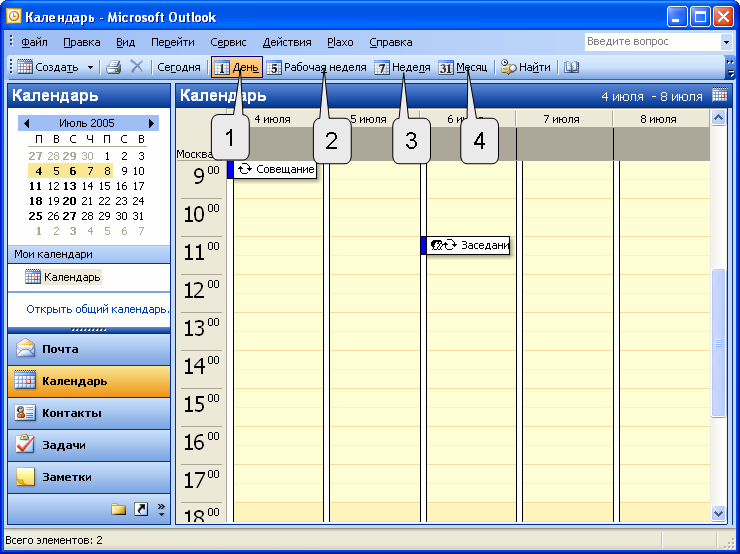Open the address book icon
Screen dimensions: 740x554
coord(571,67)
